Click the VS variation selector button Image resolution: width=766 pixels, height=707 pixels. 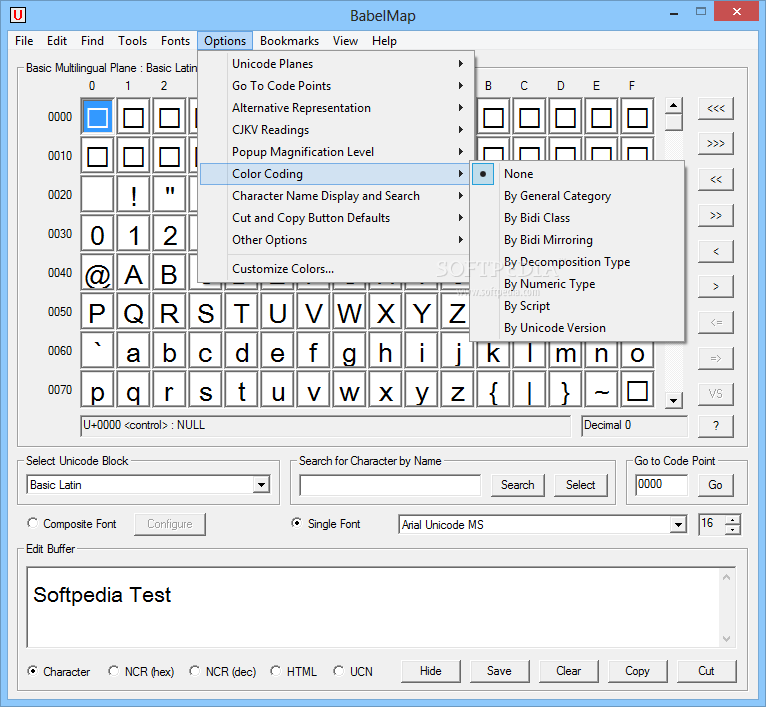click(716, 394)
